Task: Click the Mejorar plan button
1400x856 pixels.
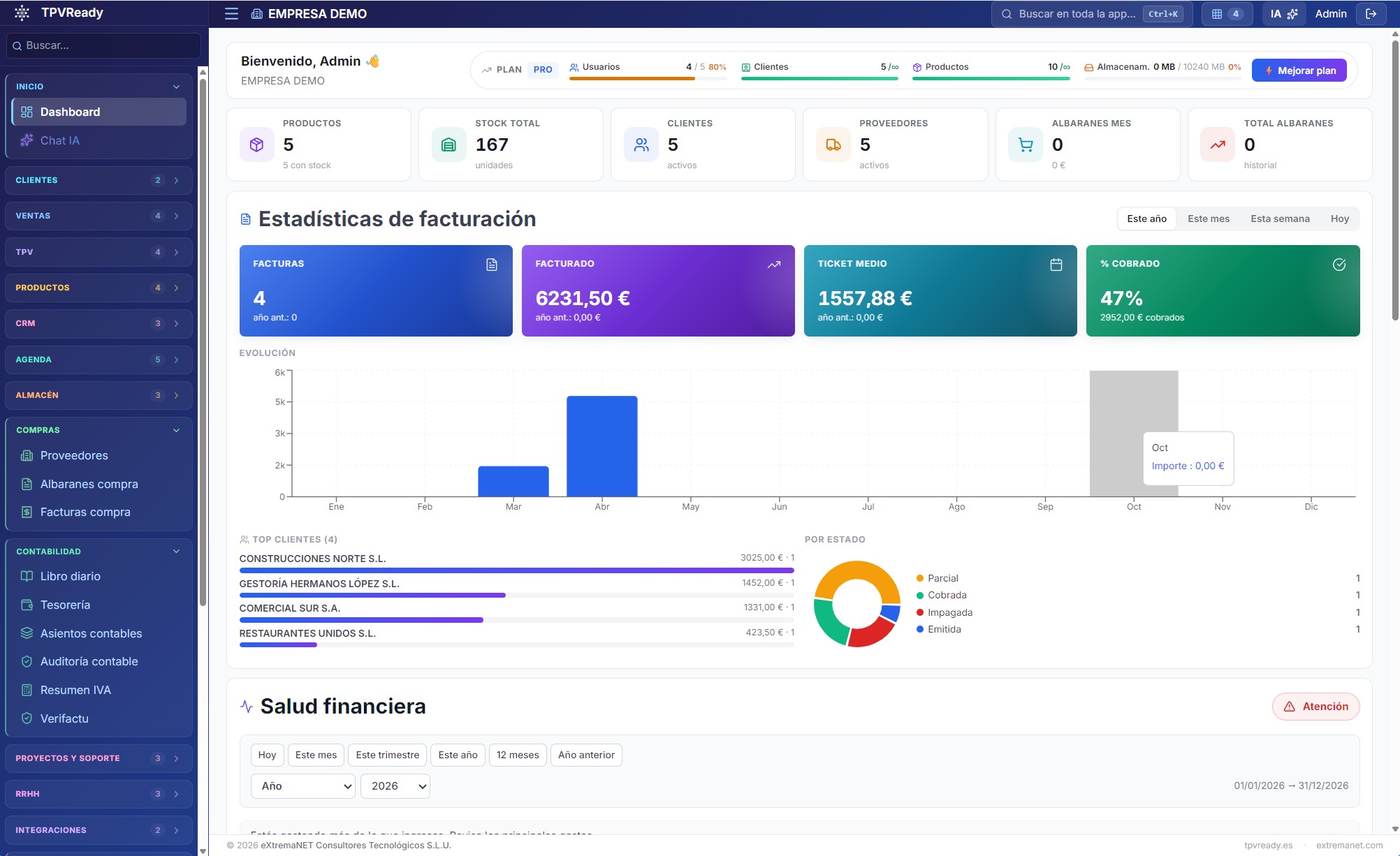Action: coord(1299,71)
